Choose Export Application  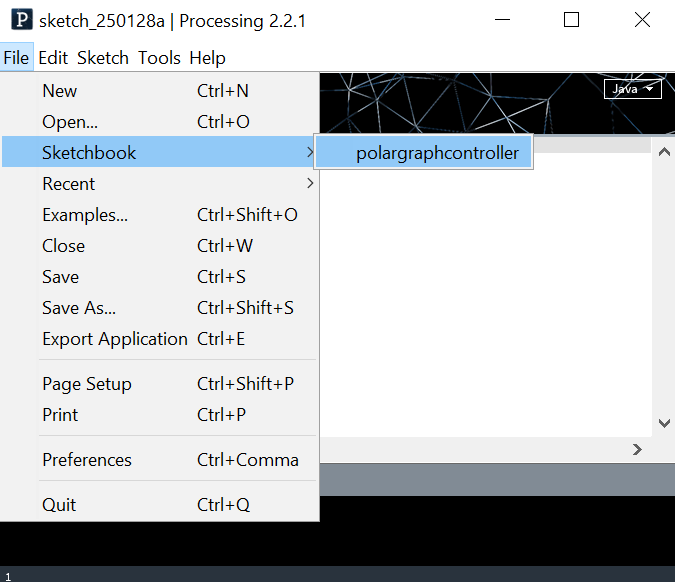(x=160, y=339)
